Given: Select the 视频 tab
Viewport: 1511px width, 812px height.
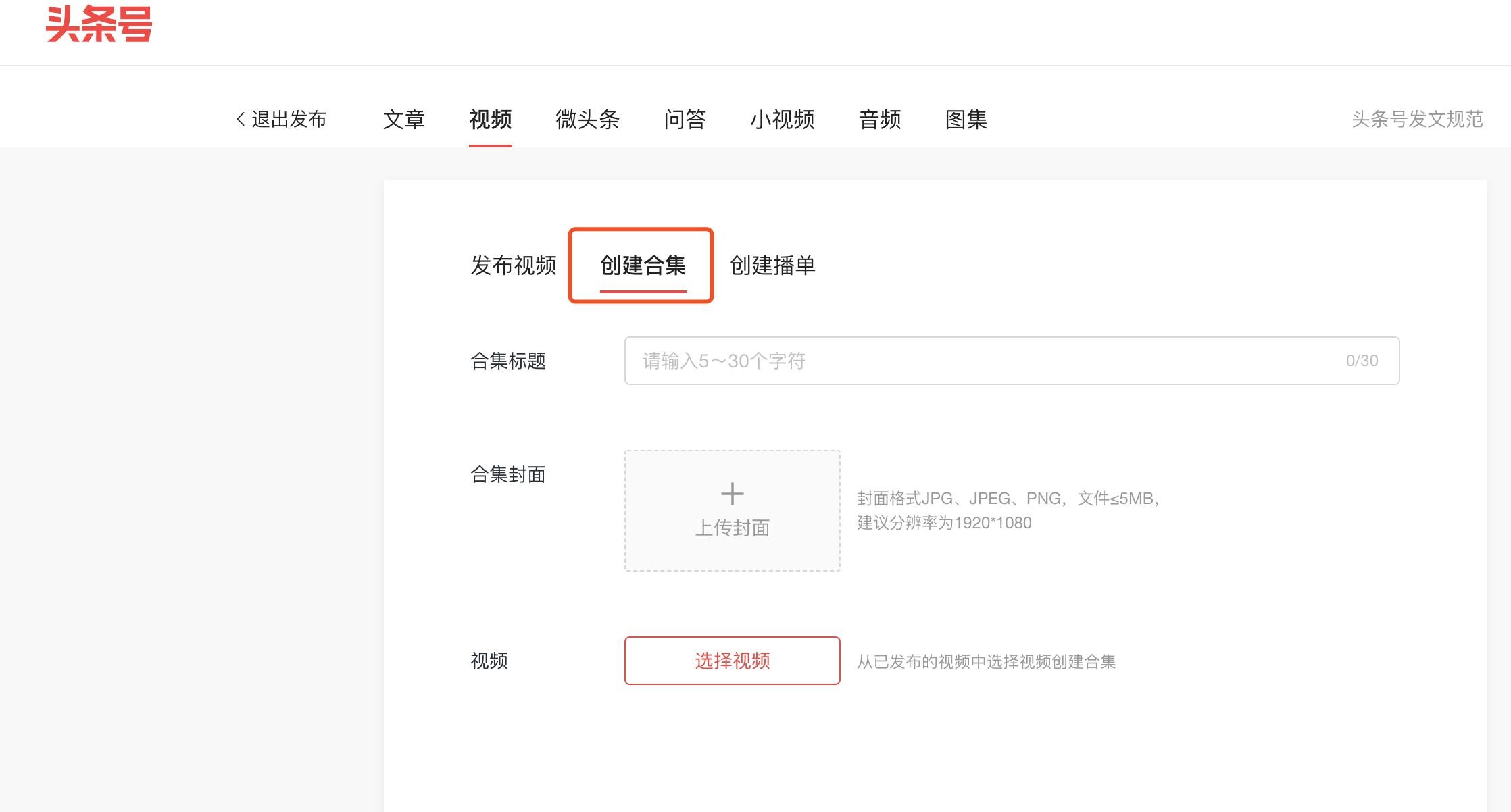Looking at the screenshot, I should click(490, 120).
